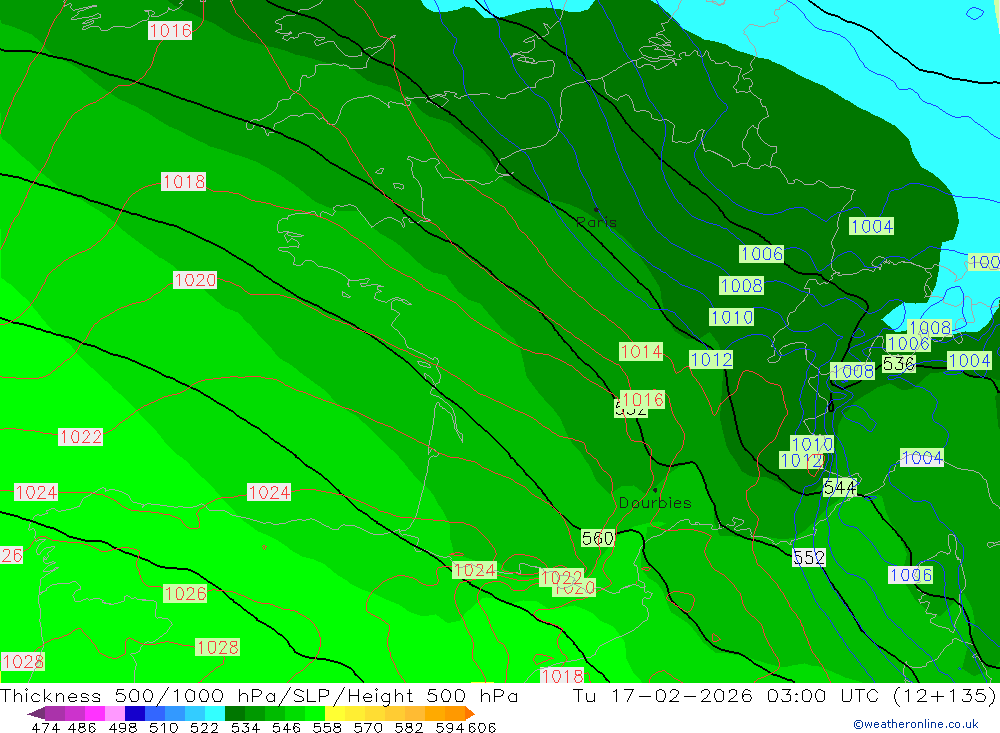Click the 582 legend value
Image resolution: width=1000 pixels, height=733 pixels.
pyautogui.click(x=408, y=728)
